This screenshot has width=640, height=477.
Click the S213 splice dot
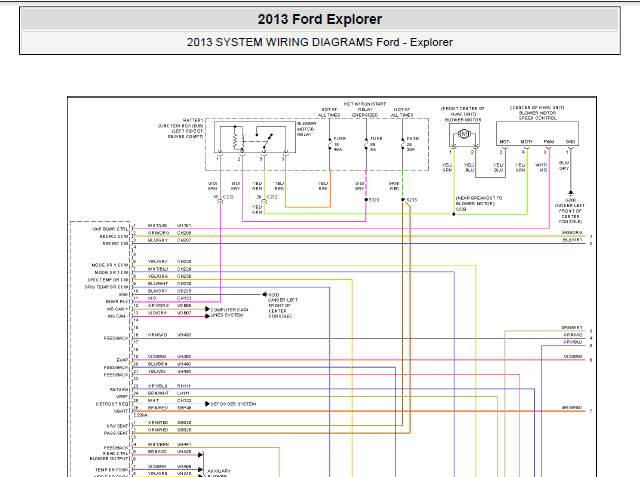click(x=402, y=200)
